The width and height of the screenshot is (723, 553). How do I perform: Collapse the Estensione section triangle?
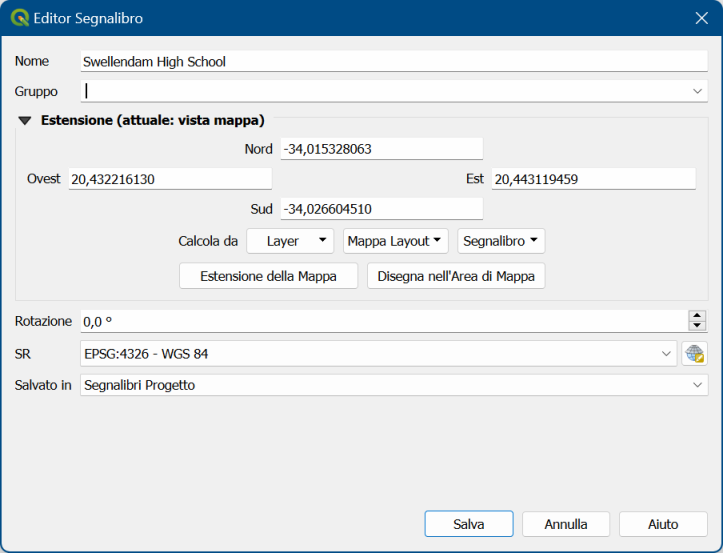coord(24,121)
